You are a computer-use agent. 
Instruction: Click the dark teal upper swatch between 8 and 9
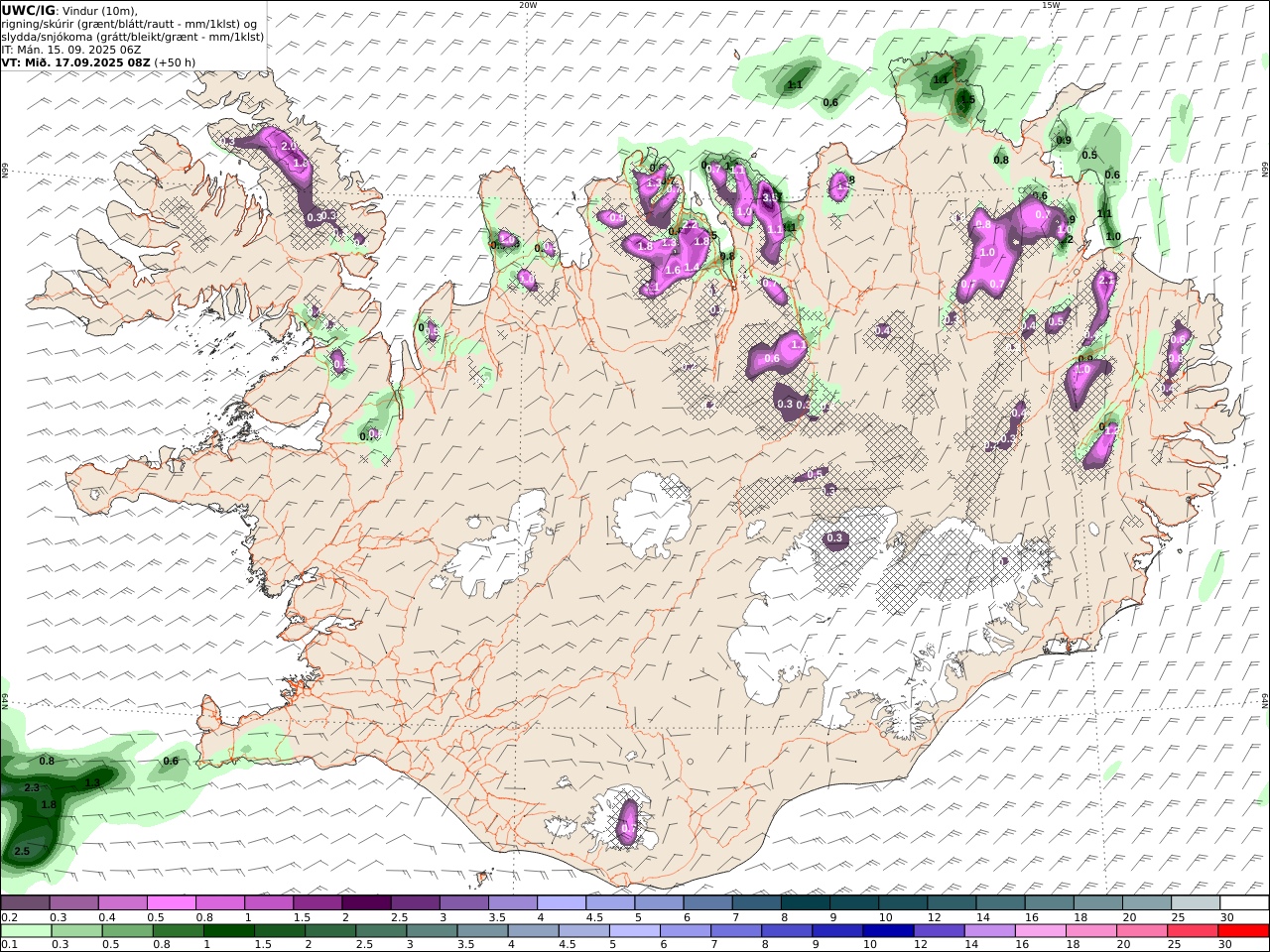pos(805,902)
